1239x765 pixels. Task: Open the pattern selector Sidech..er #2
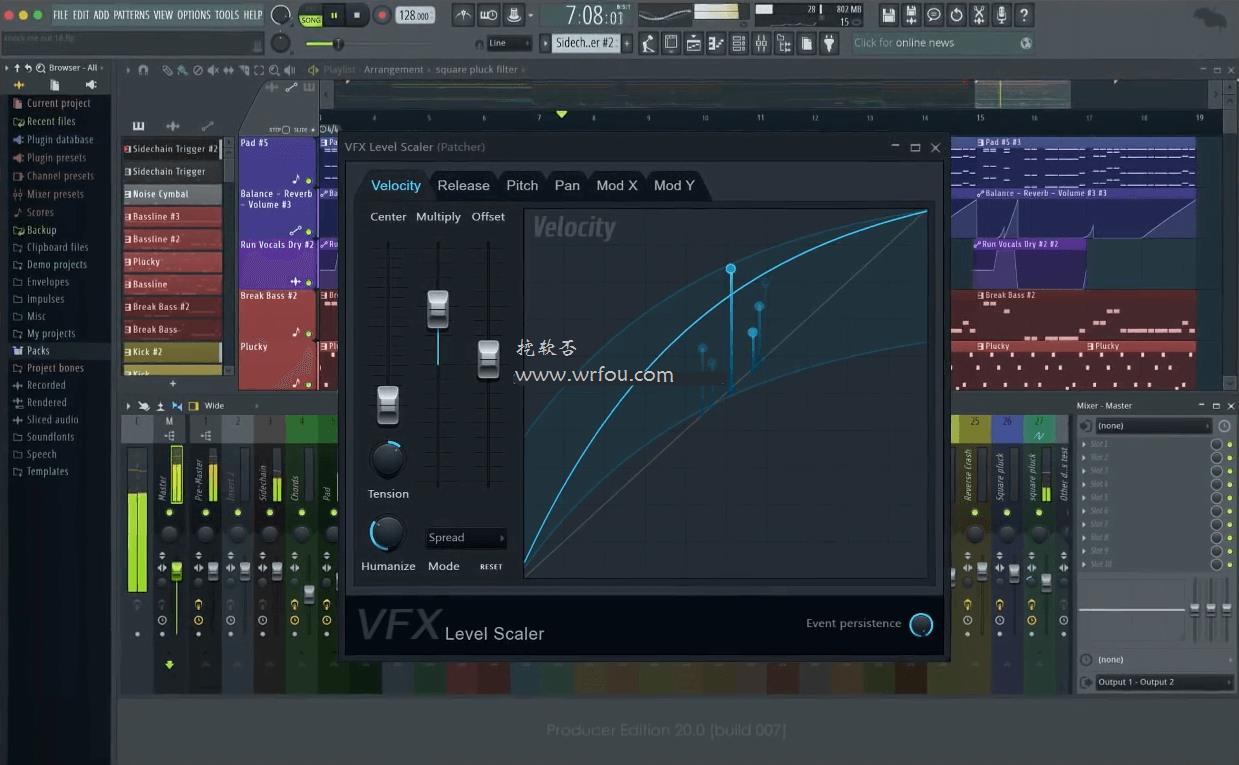click(x=586, y=43)
